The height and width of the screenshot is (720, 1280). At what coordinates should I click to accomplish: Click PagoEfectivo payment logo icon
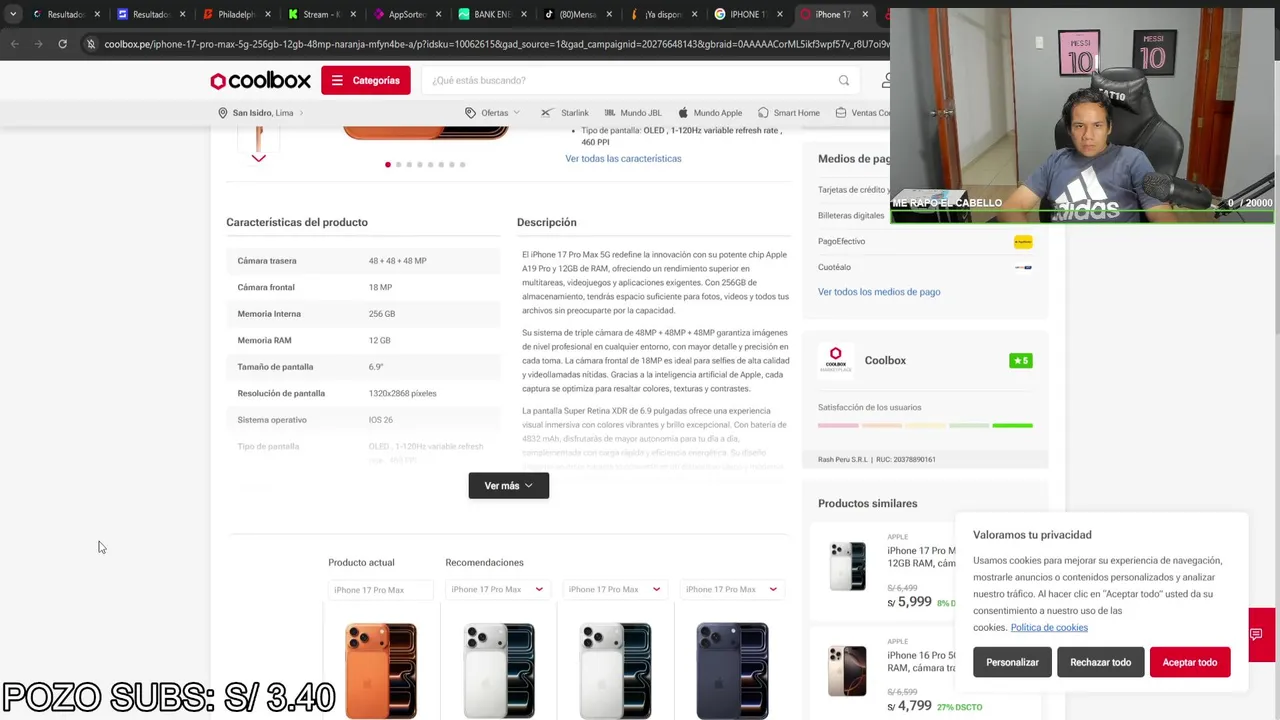pos(1022,242)
